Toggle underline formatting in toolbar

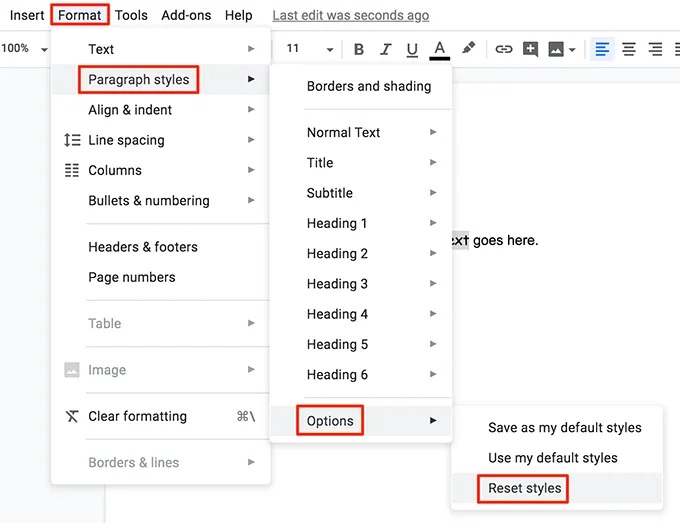(x=412, y=49)
